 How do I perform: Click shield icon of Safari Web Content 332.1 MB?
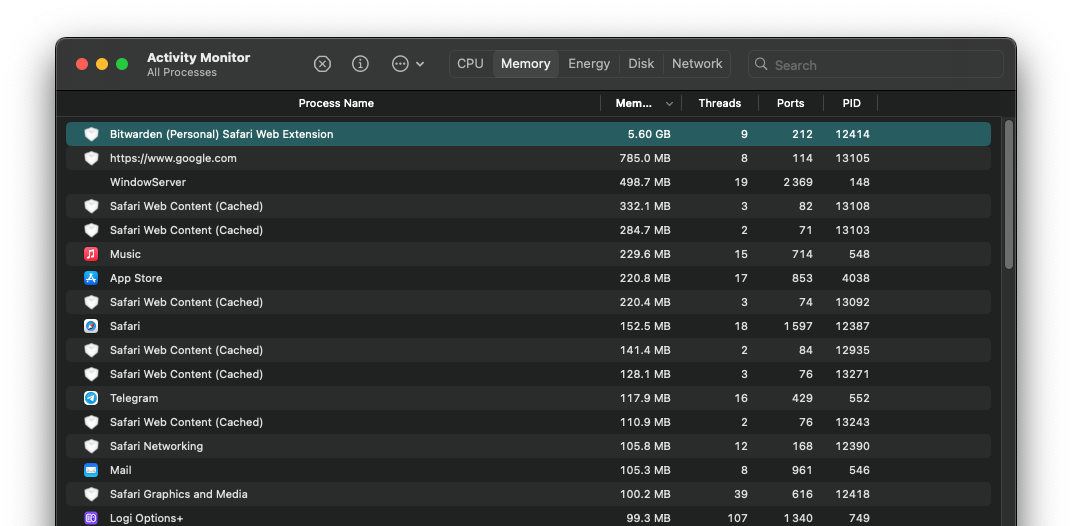[x=91, y=206]
